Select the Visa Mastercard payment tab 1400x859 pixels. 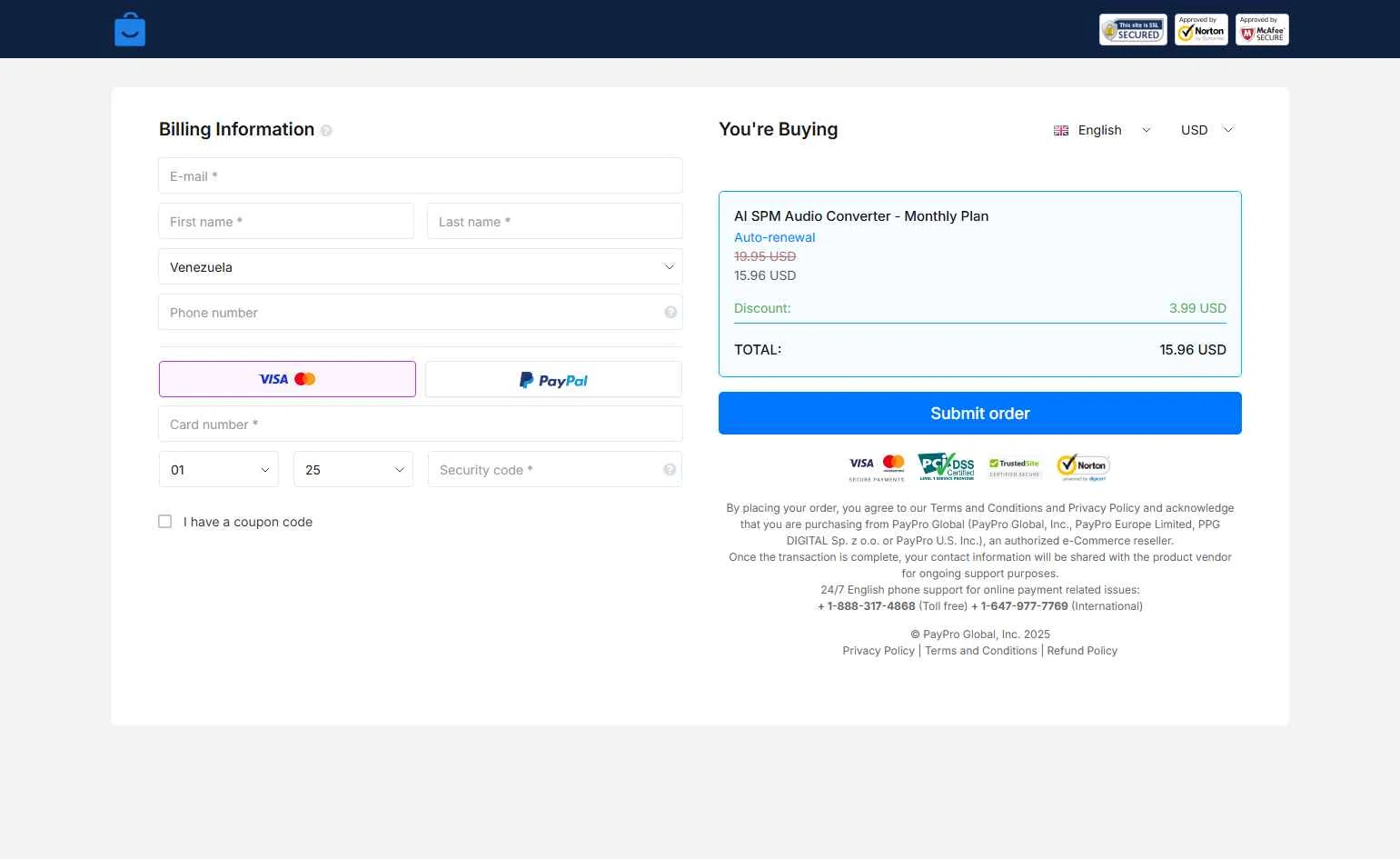point(287,379)
